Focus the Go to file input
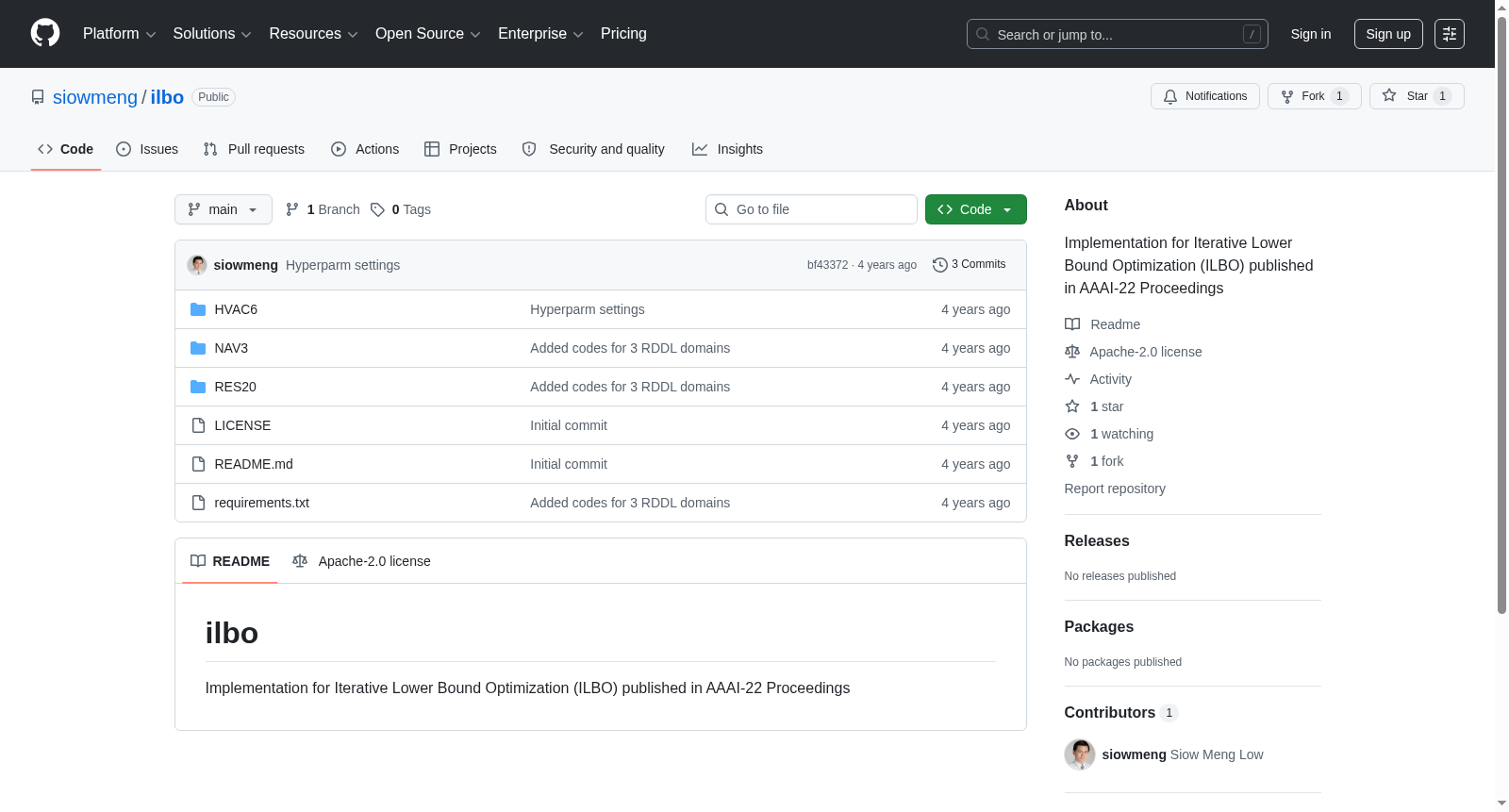 [811, 209]
